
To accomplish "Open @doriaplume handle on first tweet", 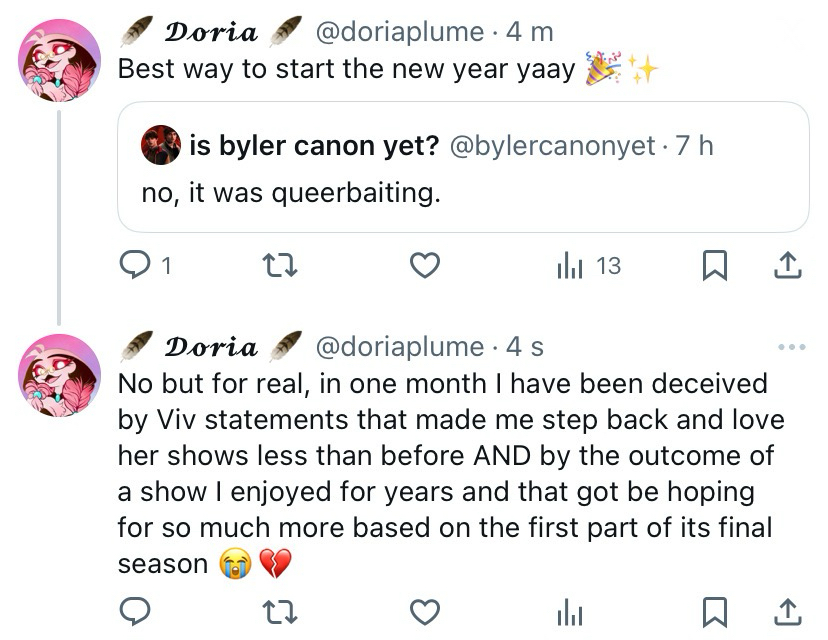I will (400, 32).
